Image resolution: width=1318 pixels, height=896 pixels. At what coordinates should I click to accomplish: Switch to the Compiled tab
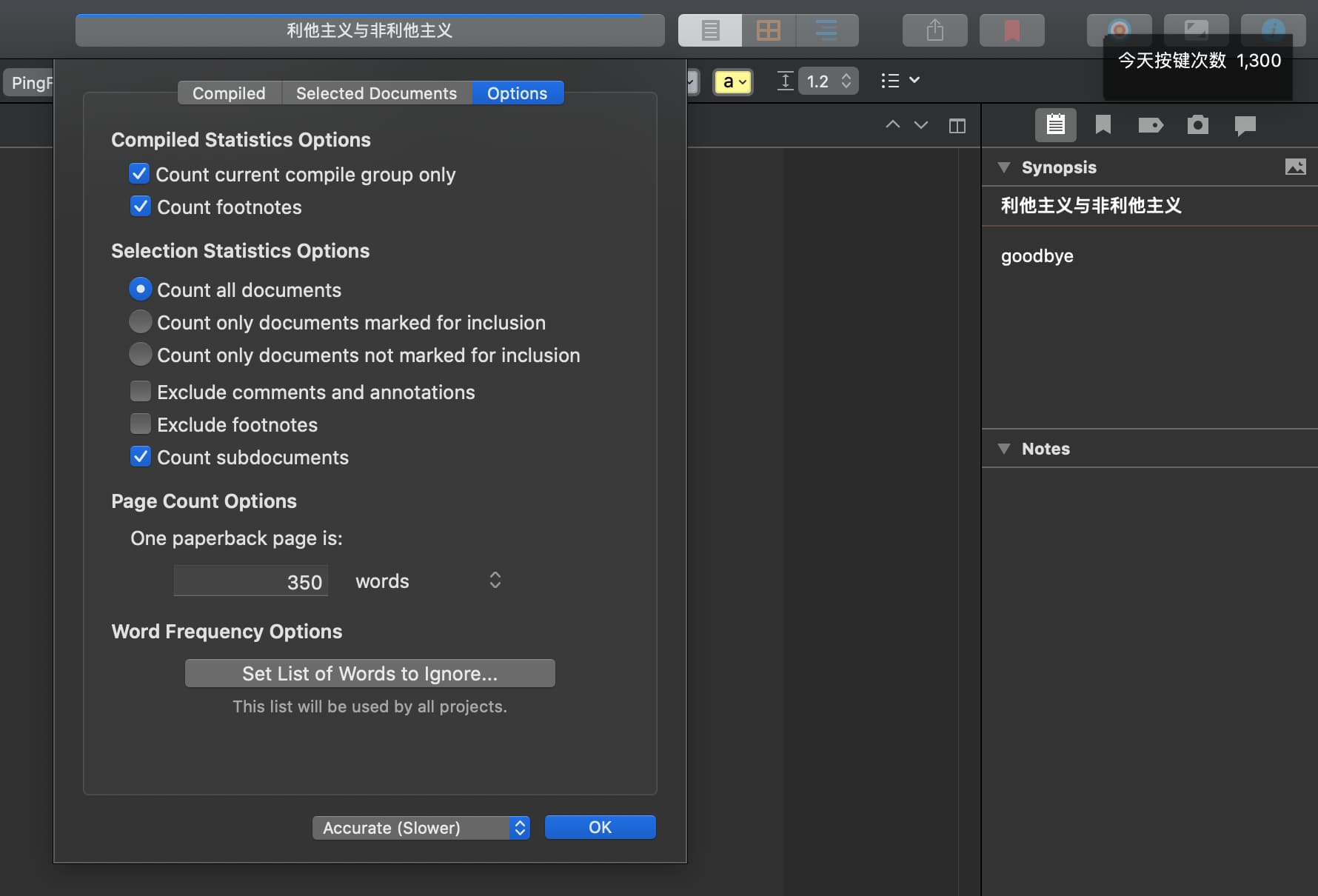click(229, 93)
